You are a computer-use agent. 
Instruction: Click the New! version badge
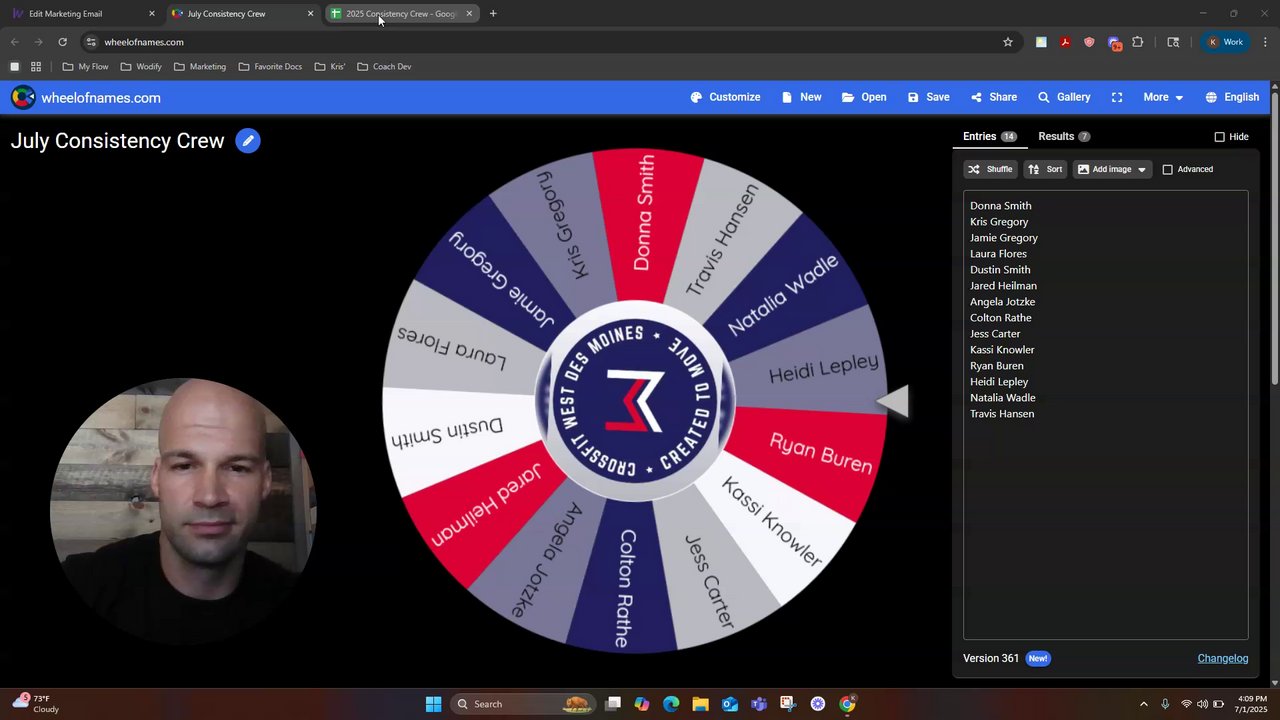coord(1038,658)
